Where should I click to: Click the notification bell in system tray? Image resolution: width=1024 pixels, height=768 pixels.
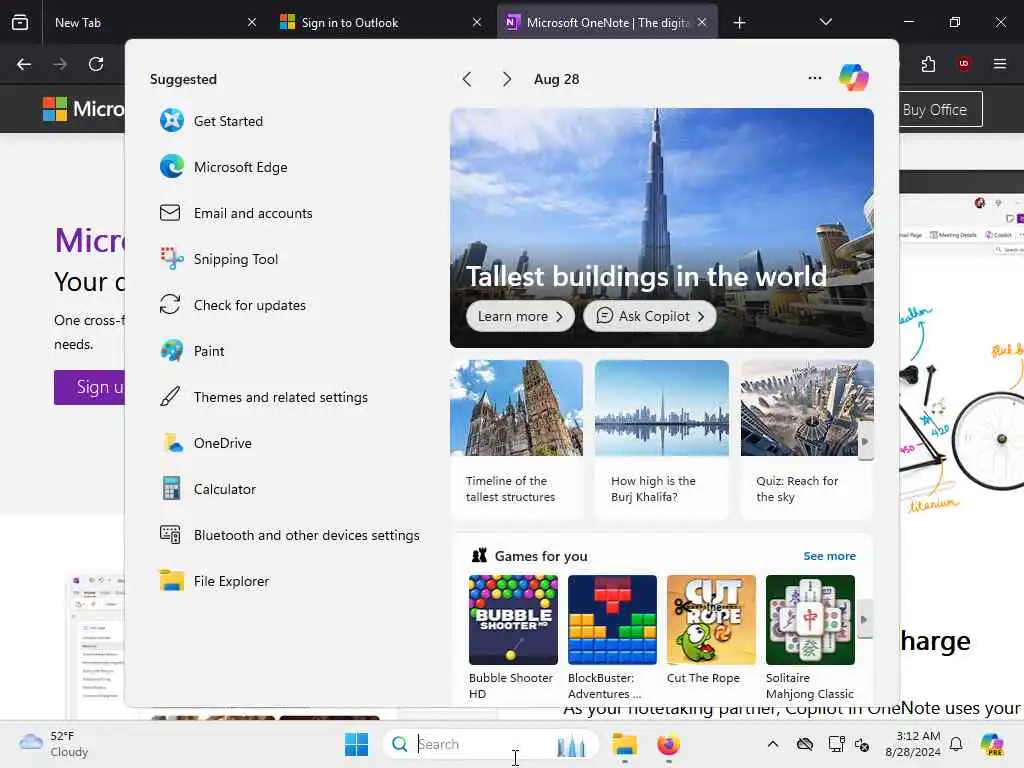(956, 744)
